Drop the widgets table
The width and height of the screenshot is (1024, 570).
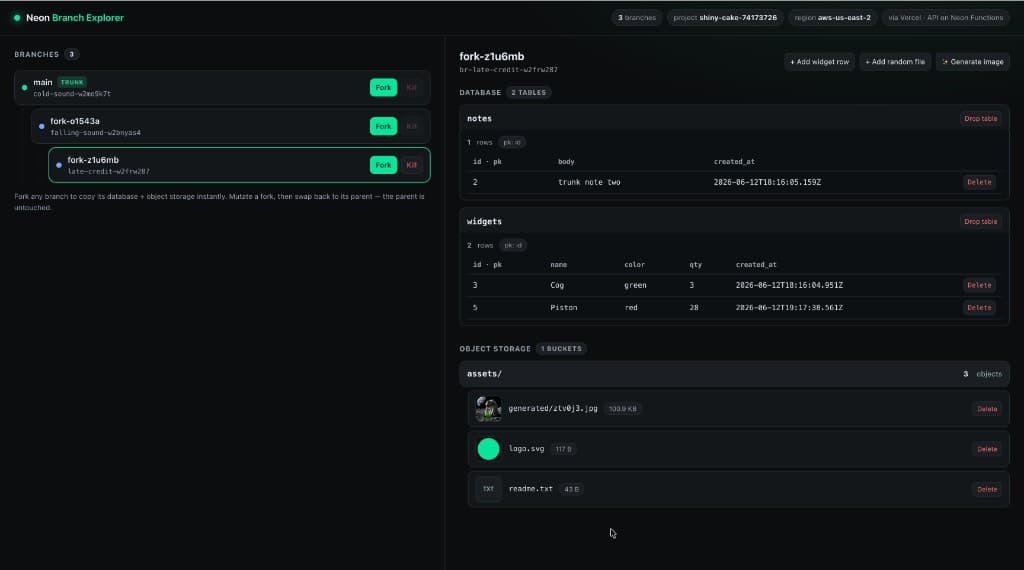click(980, 222)
